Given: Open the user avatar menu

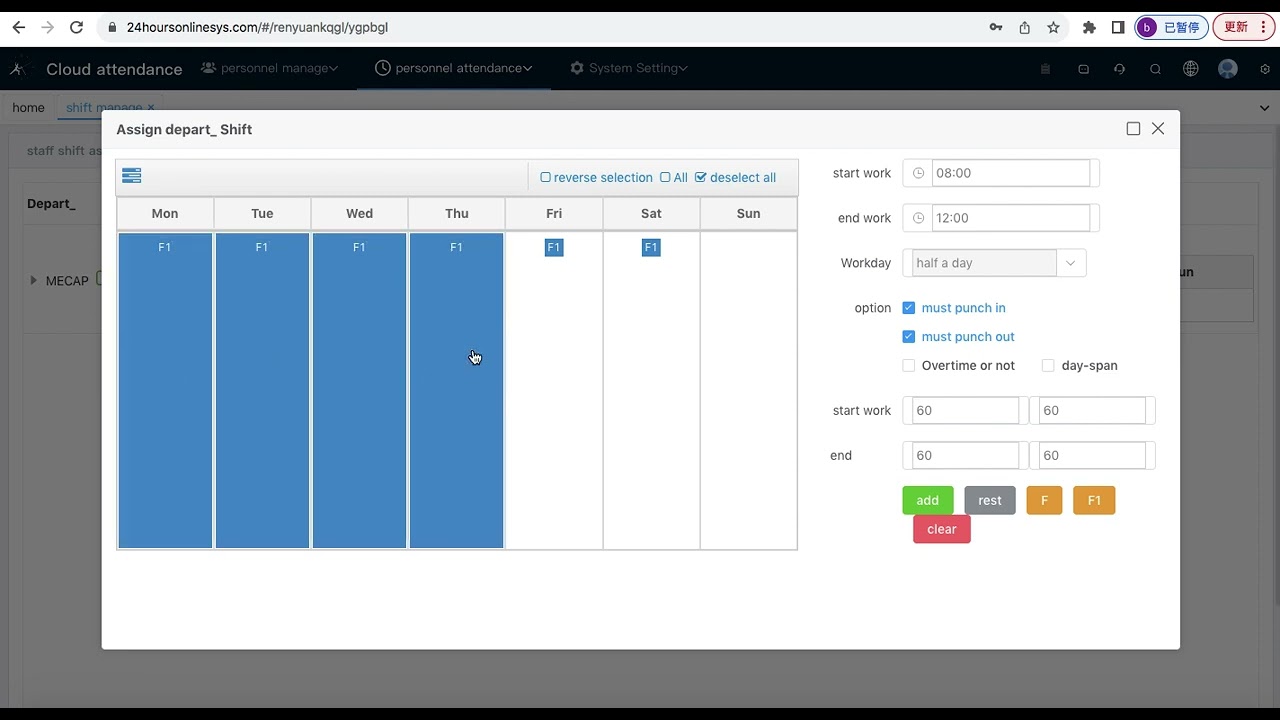Looking at the screenshot, I should pos(1228,69).
